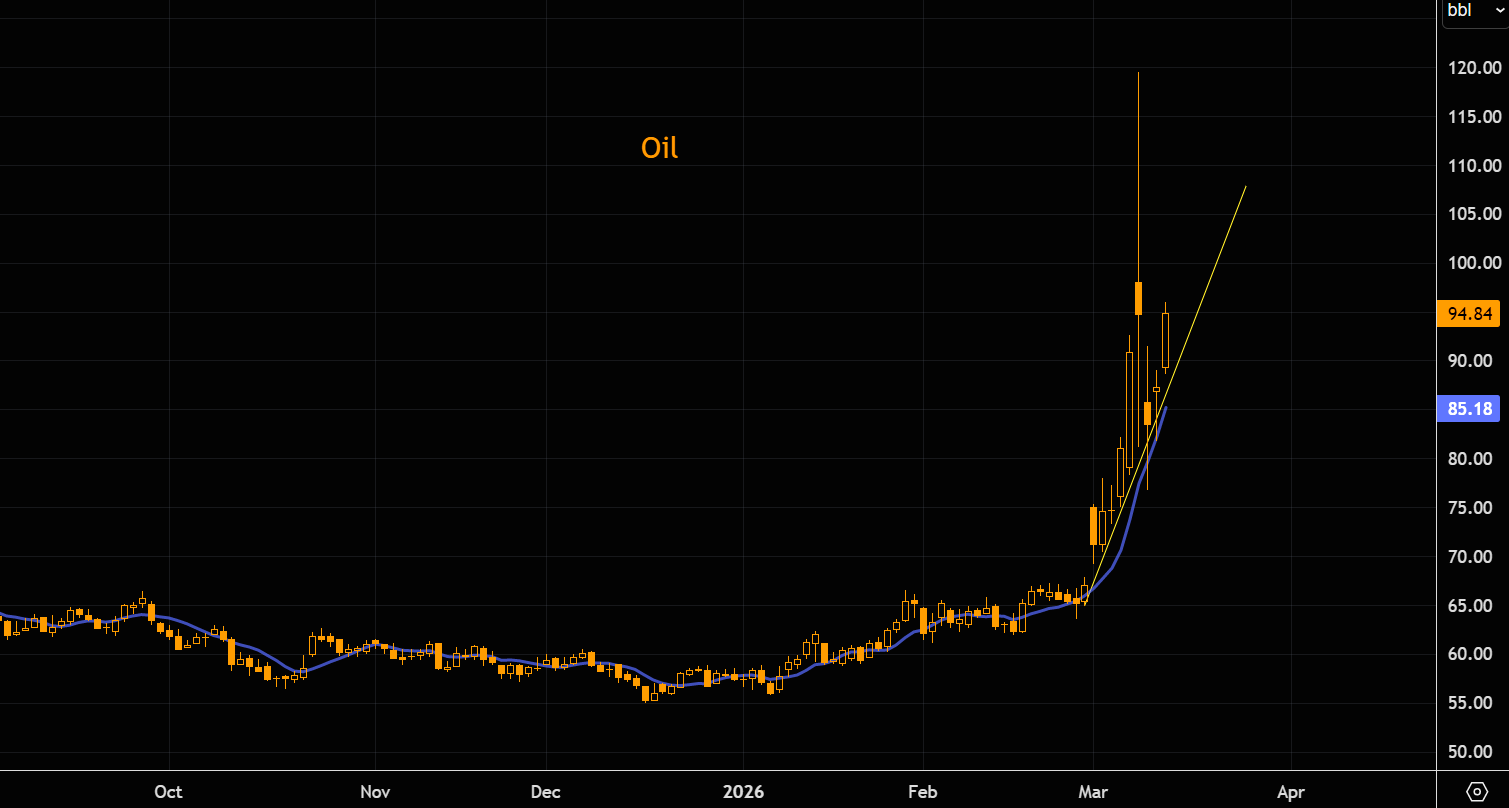The width and height of the screenshot is (1509, 808).
Task: Click the 2026 label on time axis
Action: tap(743, 792)
